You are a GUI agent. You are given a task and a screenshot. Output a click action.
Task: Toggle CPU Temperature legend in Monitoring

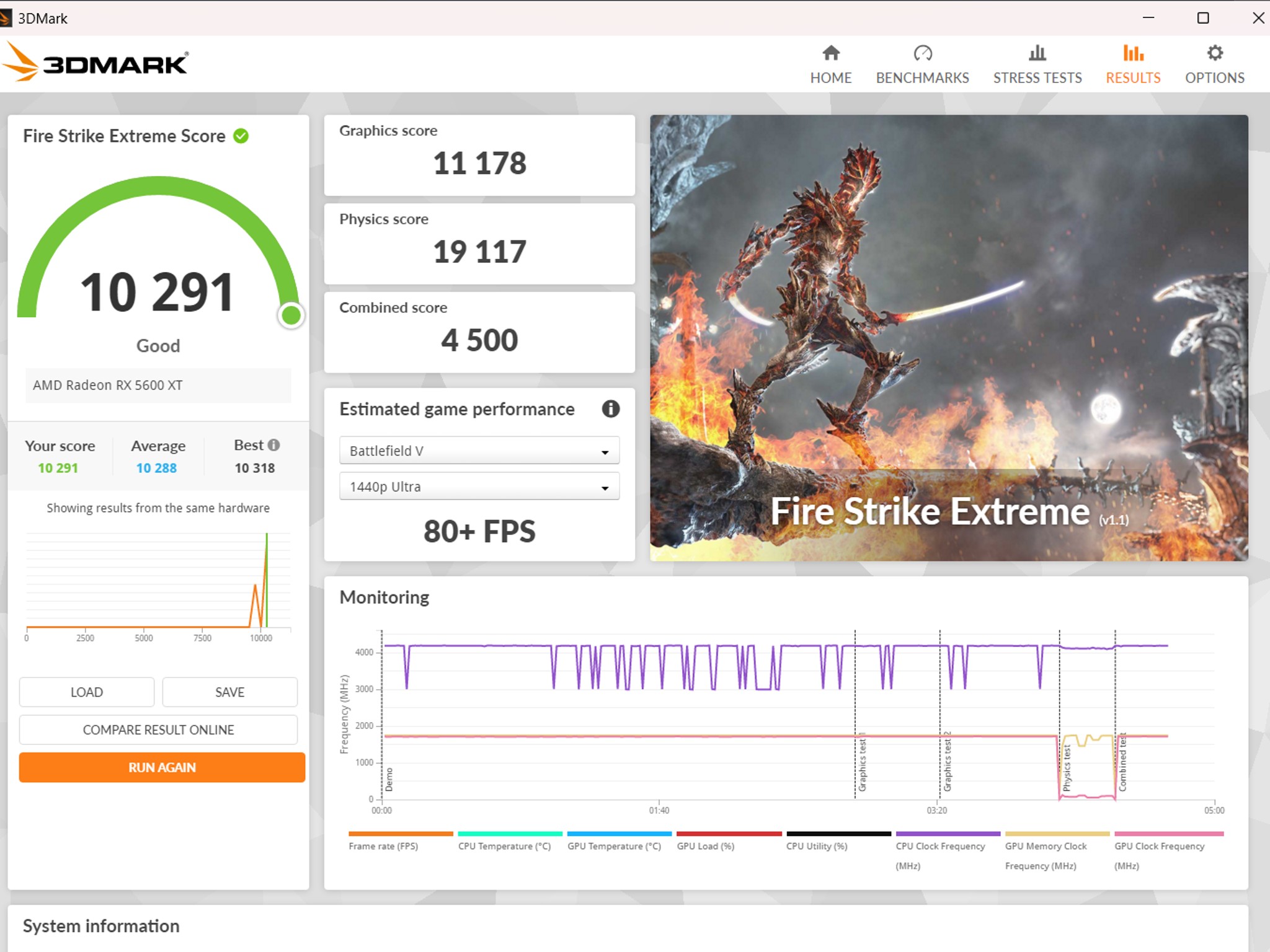pos(504,846)
